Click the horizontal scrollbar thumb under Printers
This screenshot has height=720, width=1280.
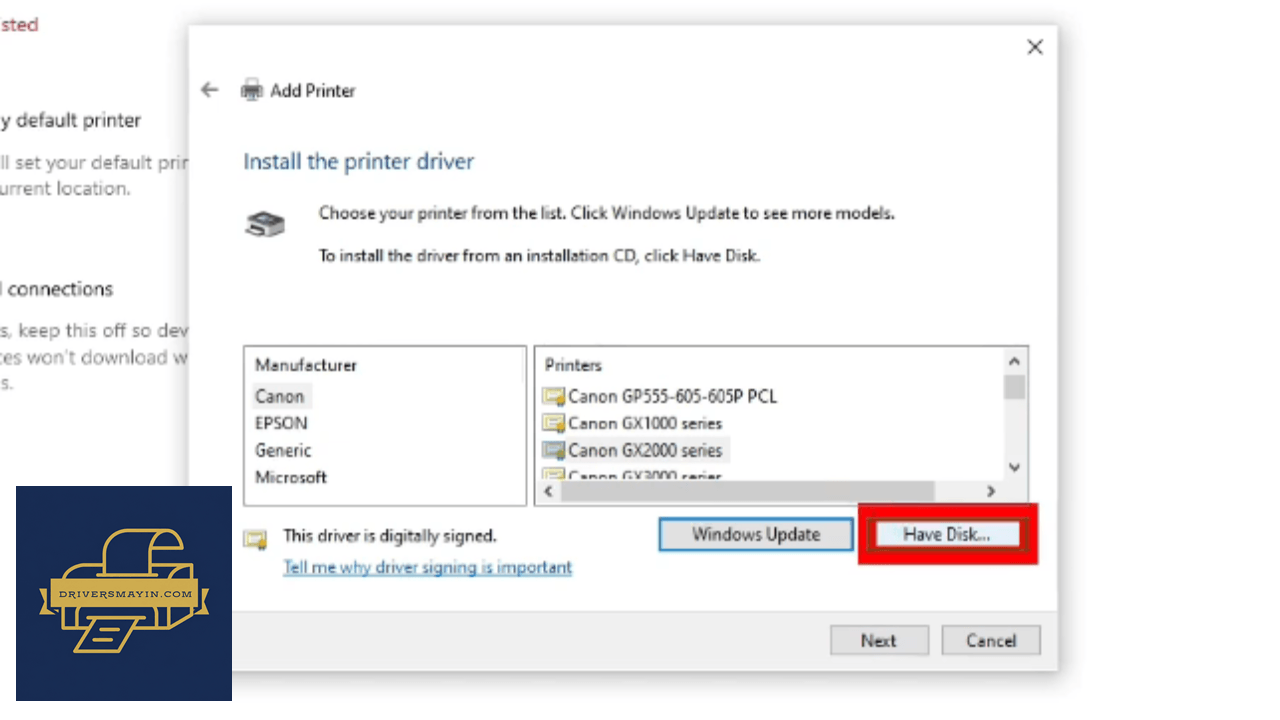point(747,492)
